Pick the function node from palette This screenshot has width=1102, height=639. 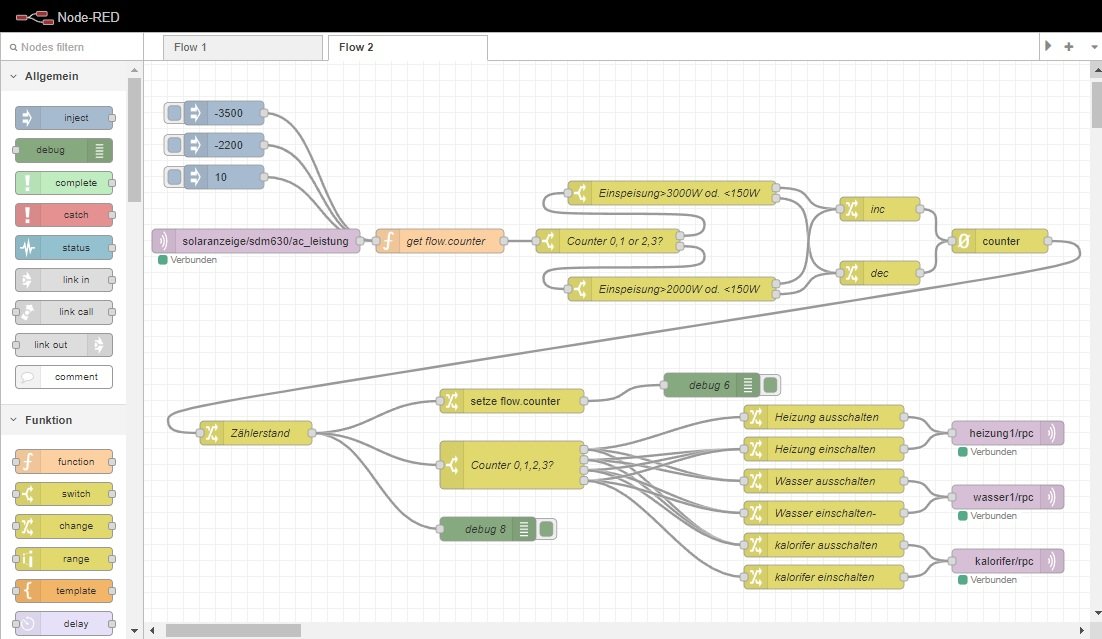pos(64,462)
